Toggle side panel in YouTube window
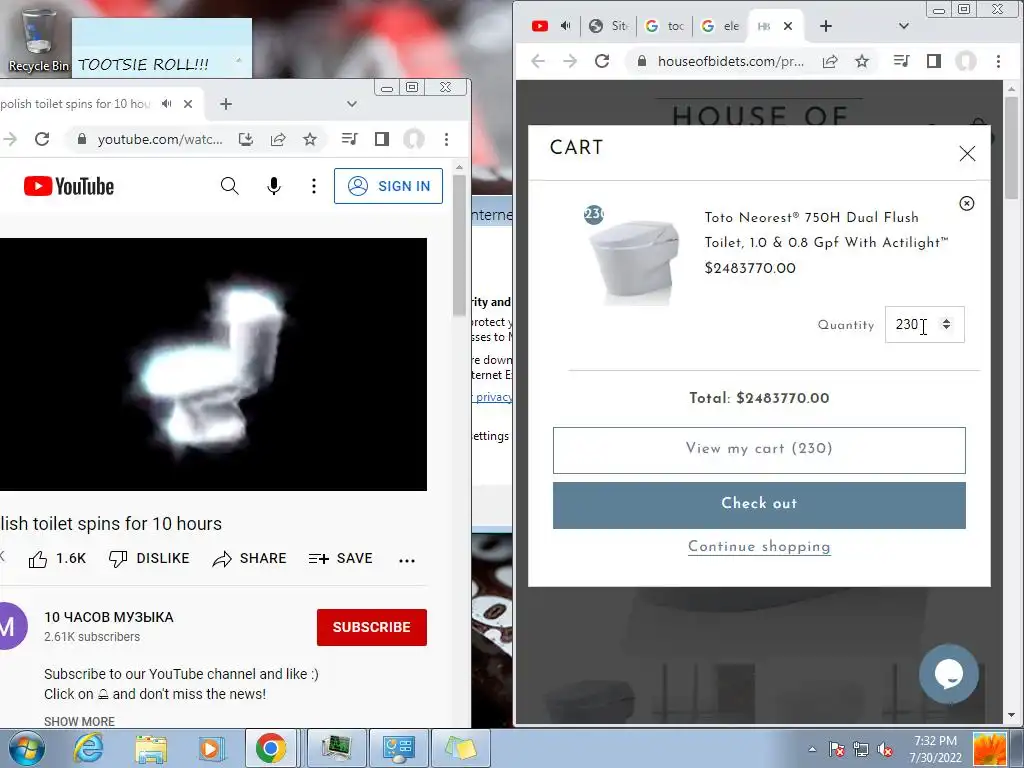Viewport: 1024px width, 768px height. [382, 138]
